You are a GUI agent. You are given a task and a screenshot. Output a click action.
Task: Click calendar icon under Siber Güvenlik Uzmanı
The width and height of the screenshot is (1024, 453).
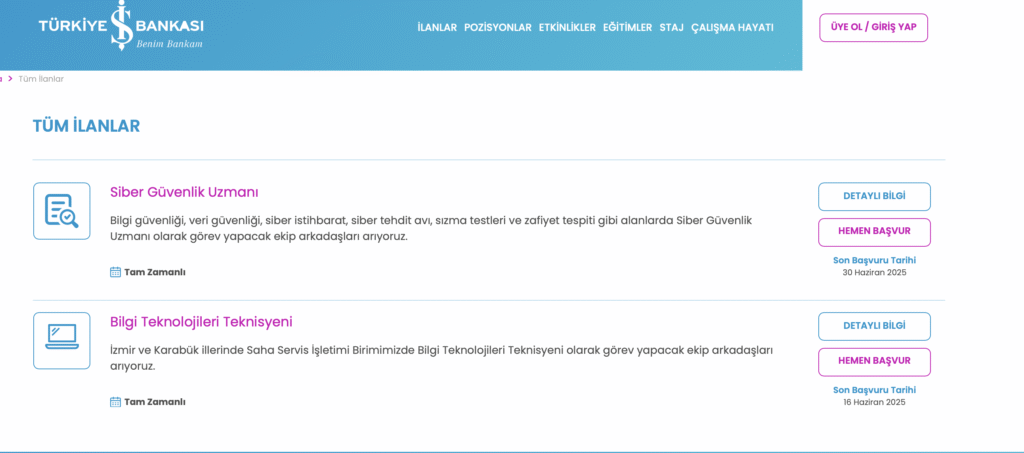click(115, 272)
